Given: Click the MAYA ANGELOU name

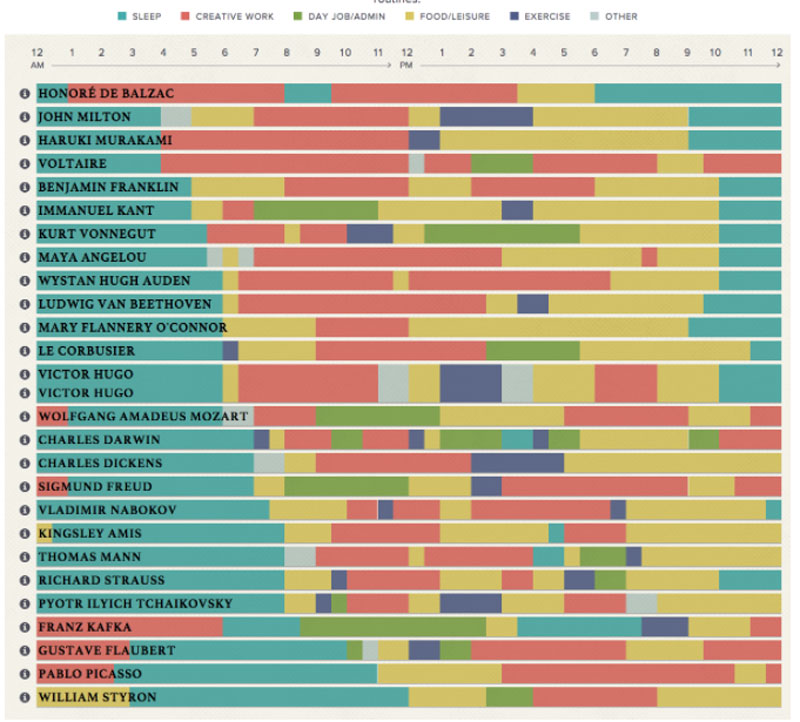Looking at the screenshot, I should point(92,258).
